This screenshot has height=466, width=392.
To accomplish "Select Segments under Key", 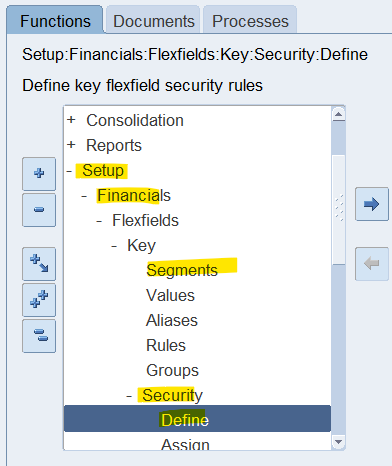I will coord(182,270).
